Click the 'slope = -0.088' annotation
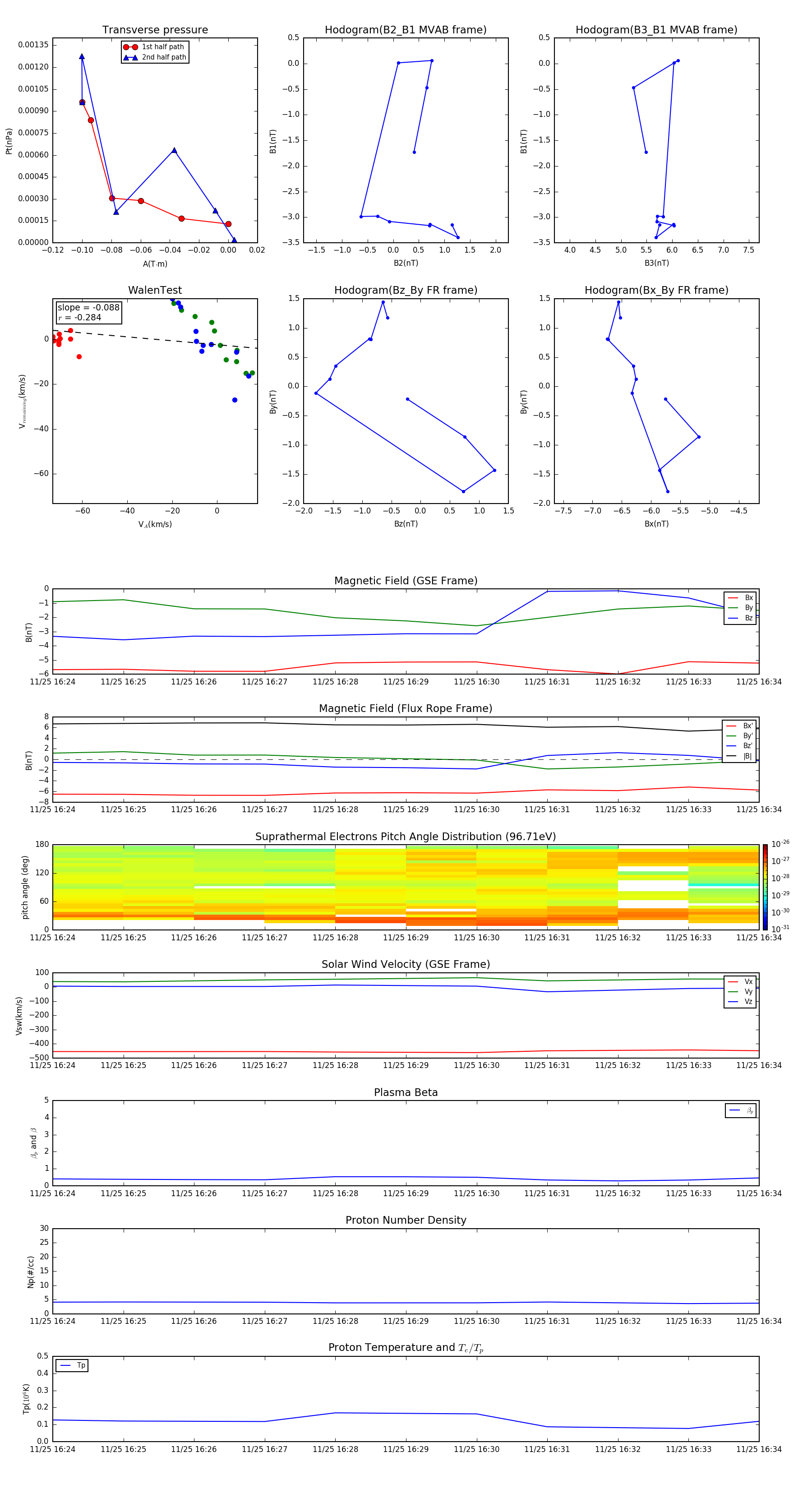The image size is (812, 1489). pos(88,308)
